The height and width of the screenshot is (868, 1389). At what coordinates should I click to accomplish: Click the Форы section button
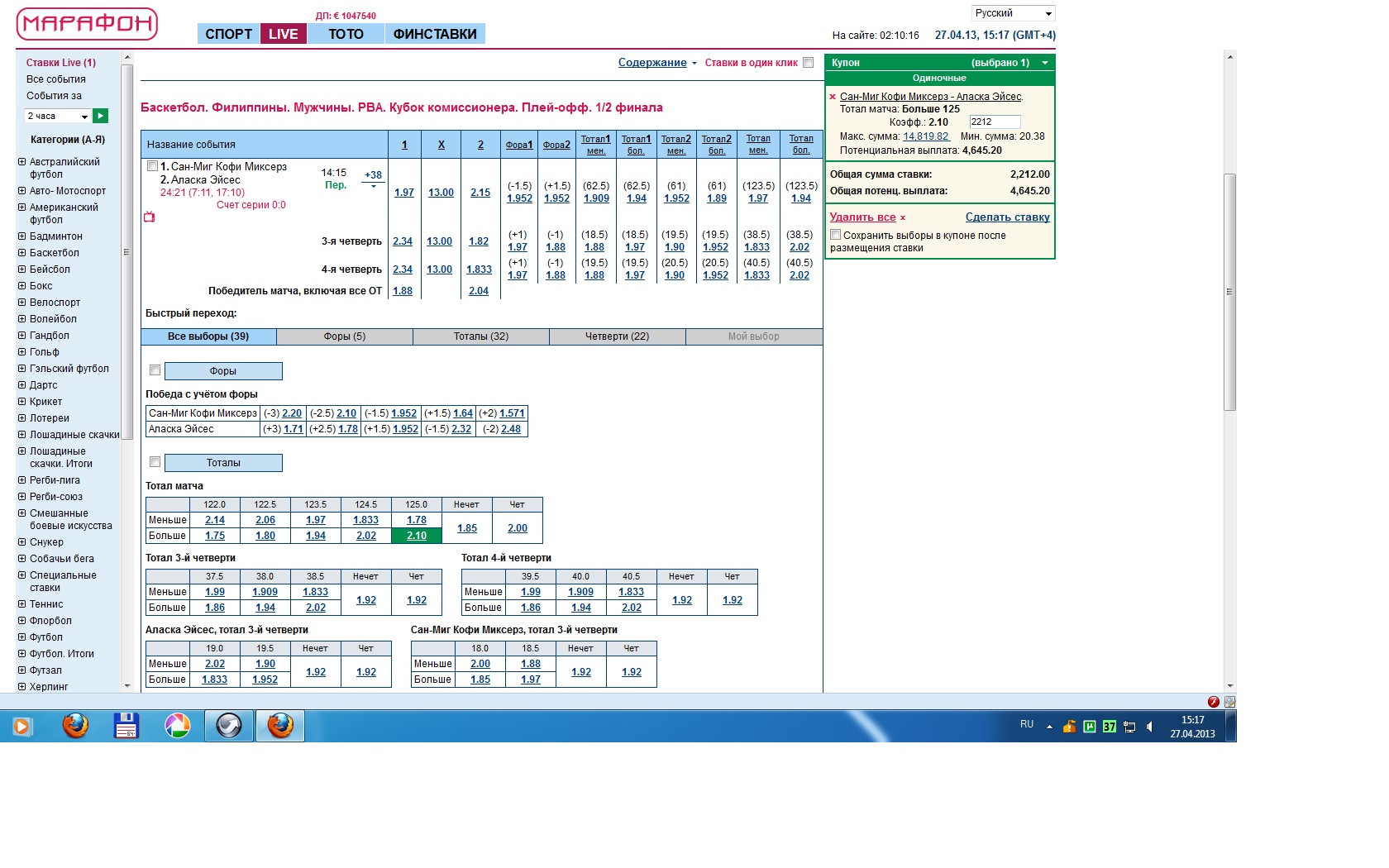(223, 371)
